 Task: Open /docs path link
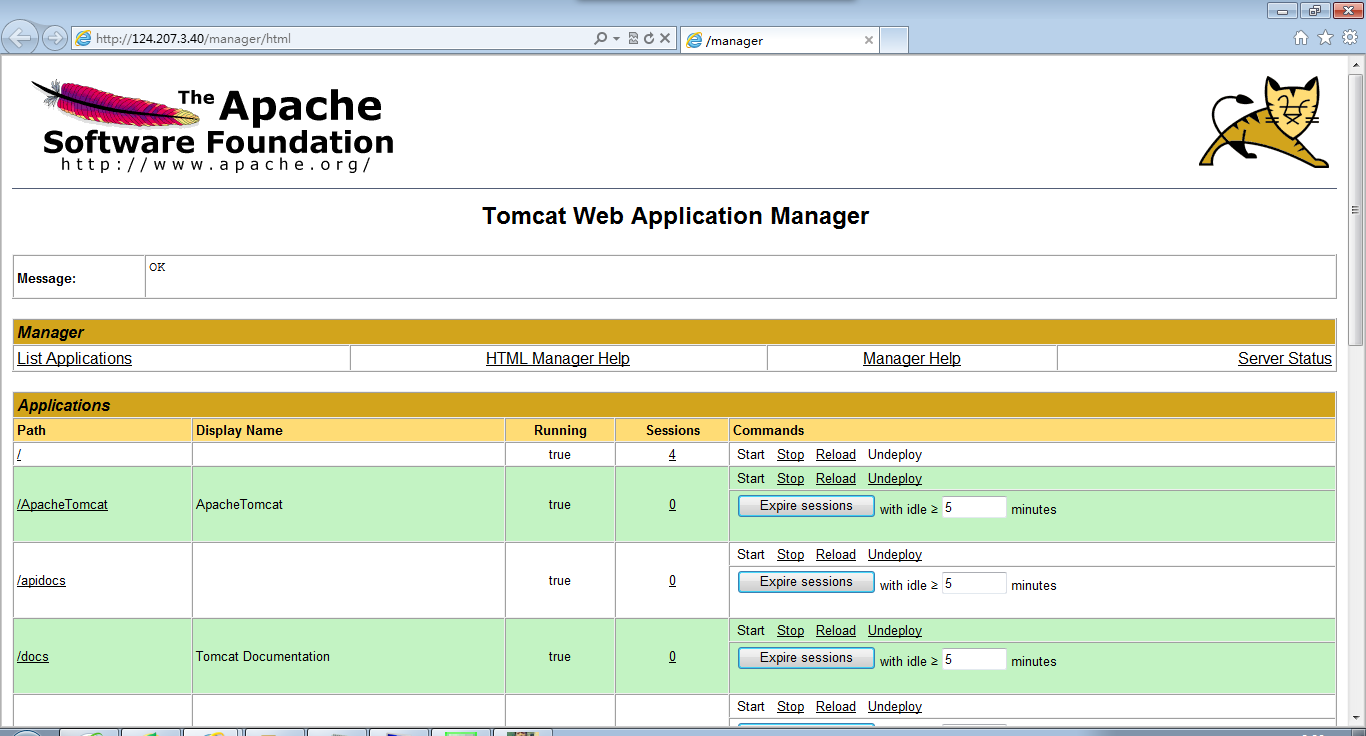33,657
